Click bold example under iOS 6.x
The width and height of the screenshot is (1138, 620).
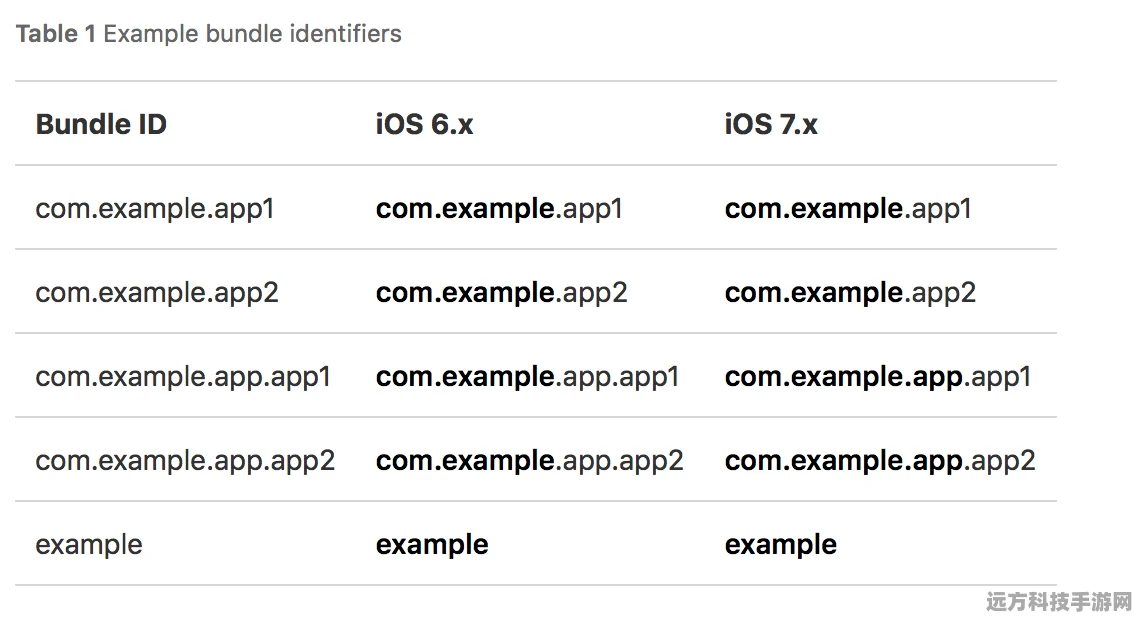click(x=432, y=545)
